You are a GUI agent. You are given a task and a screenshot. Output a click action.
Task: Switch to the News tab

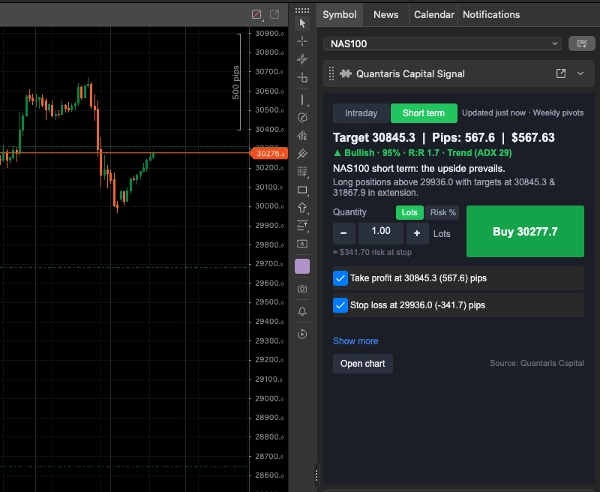coord(386,15)
